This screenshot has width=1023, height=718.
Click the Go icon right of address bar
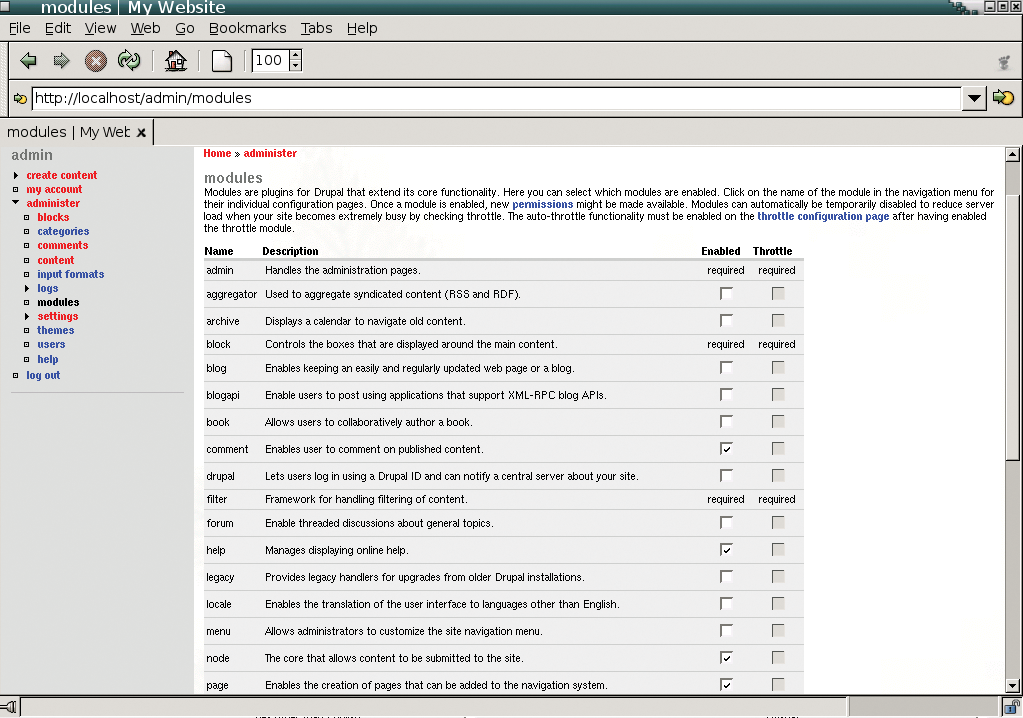(1003, 98)
